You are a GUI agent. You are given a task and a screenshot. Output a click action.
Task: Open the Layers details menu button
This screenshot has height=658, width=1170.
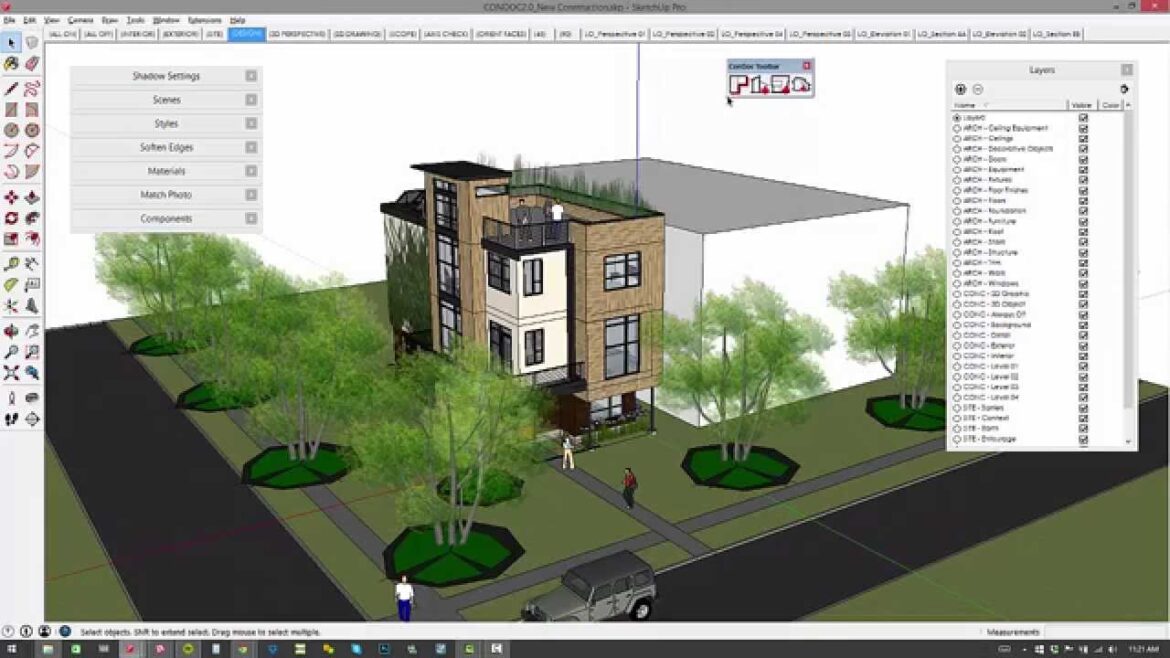coord(1123,89)
